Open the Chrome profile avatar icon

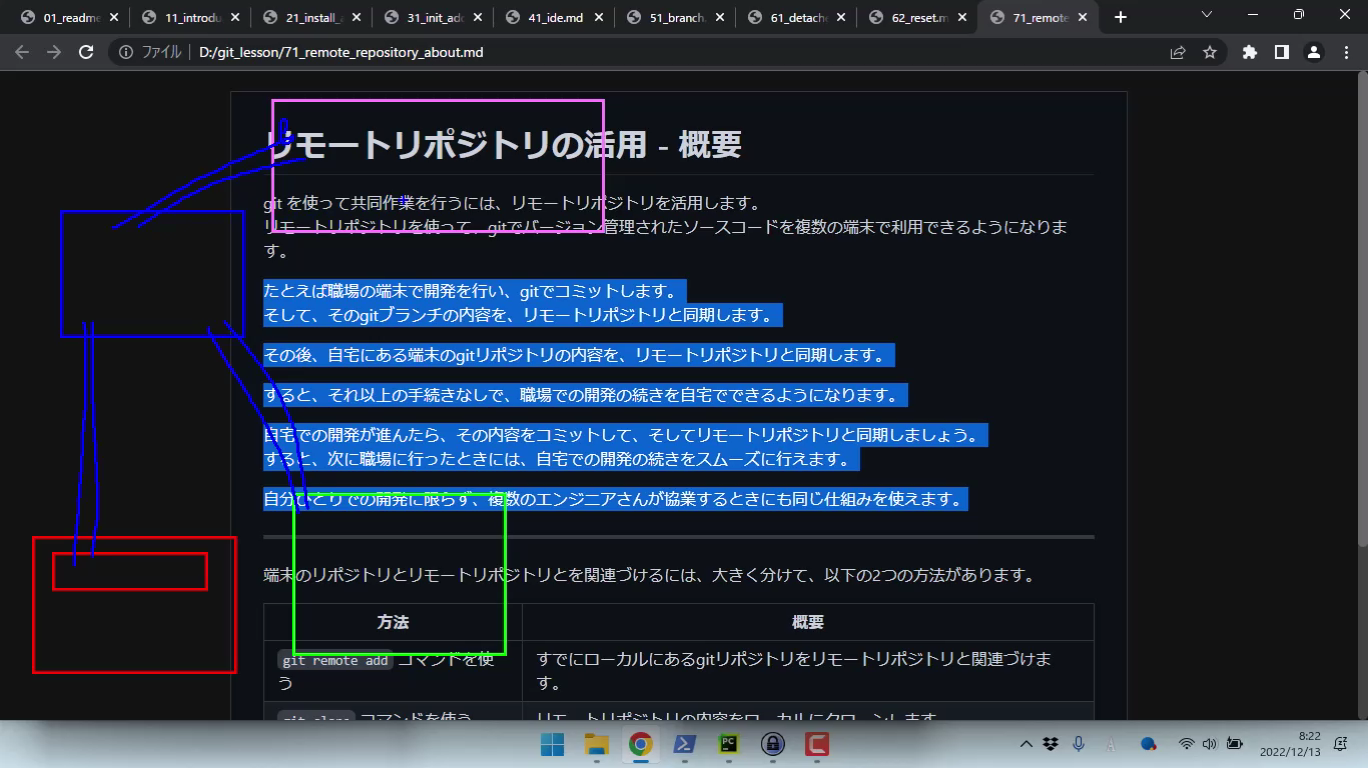point(1314,52)
